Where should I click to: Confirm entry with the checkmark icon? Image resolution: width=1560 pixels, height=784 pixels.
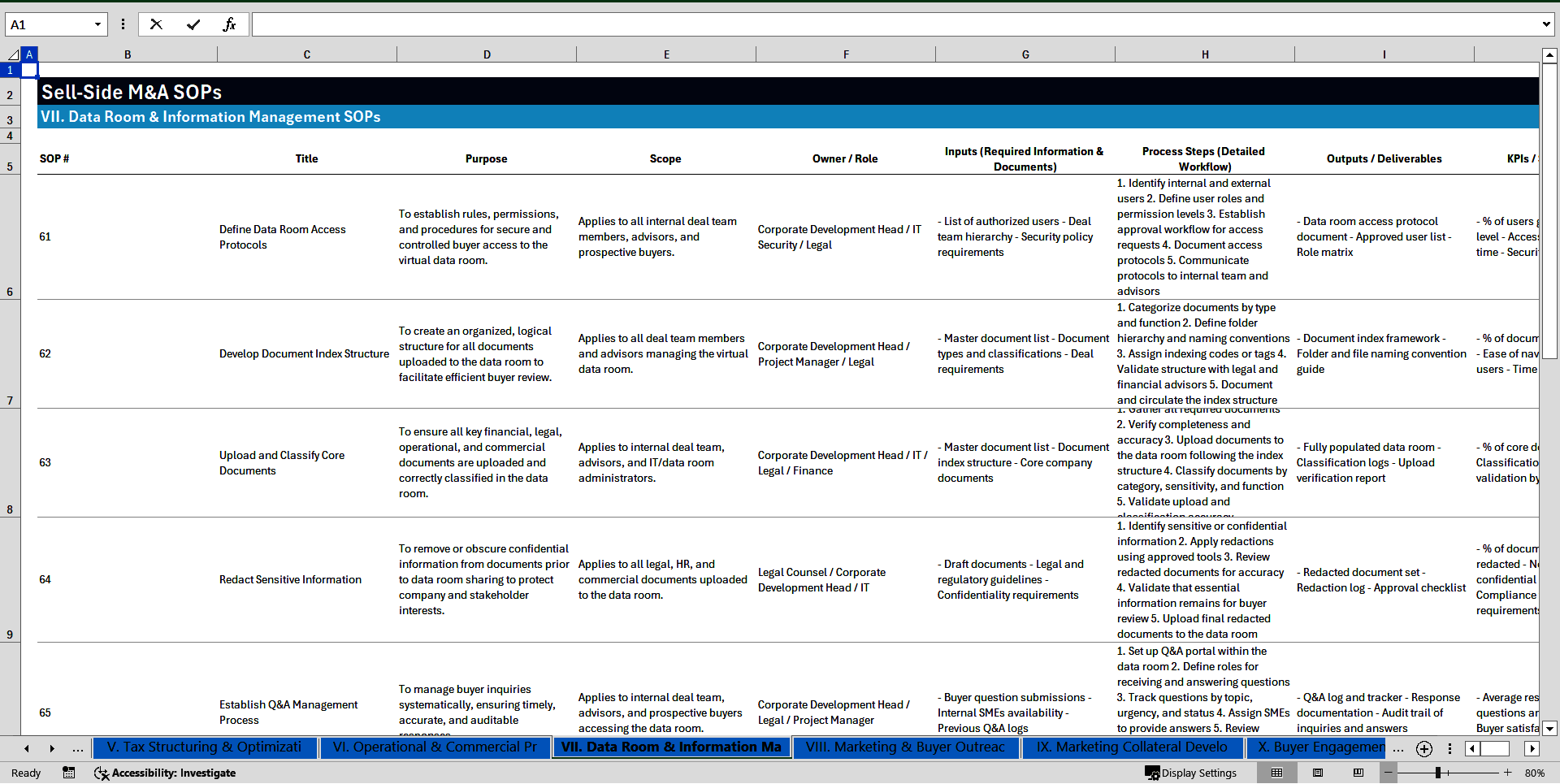193,24
